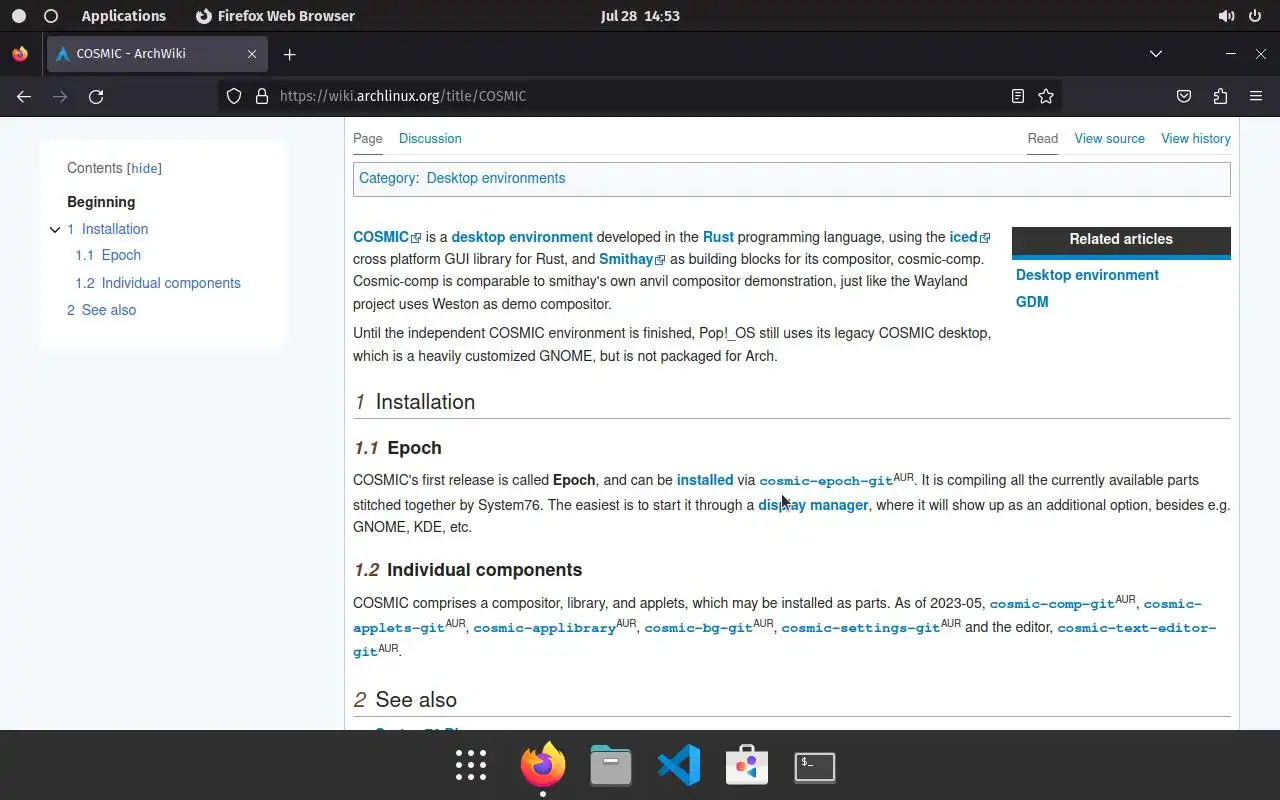
Task: Collapse the Installation section in contents
Action: (55, 230)
